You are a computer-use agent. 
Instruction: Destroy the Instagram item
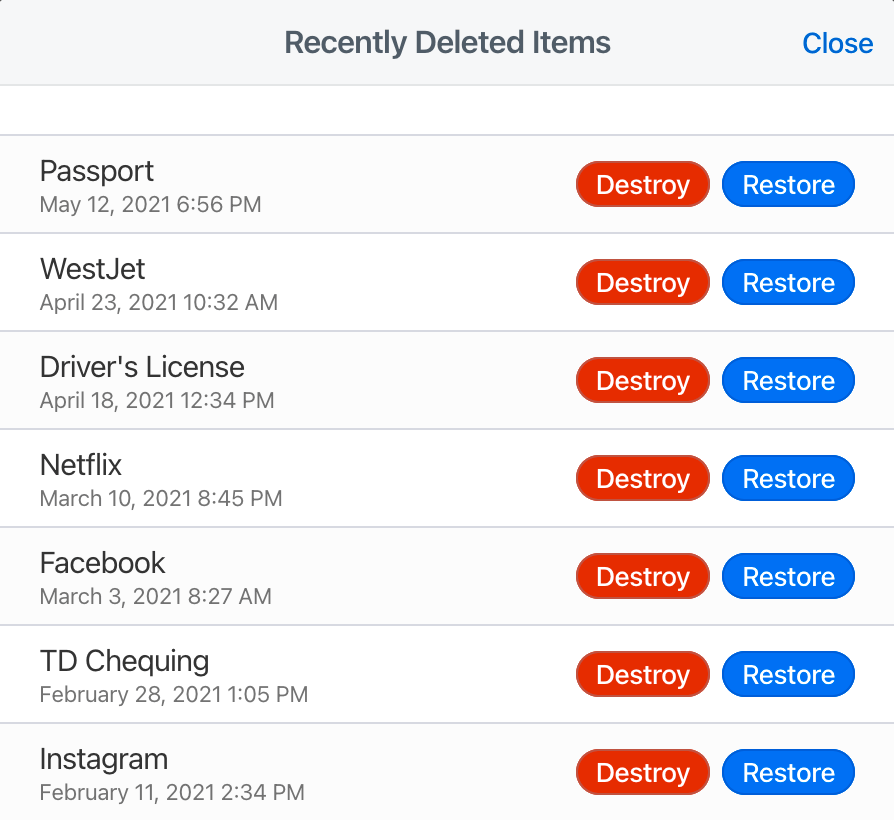click(642, 772)
